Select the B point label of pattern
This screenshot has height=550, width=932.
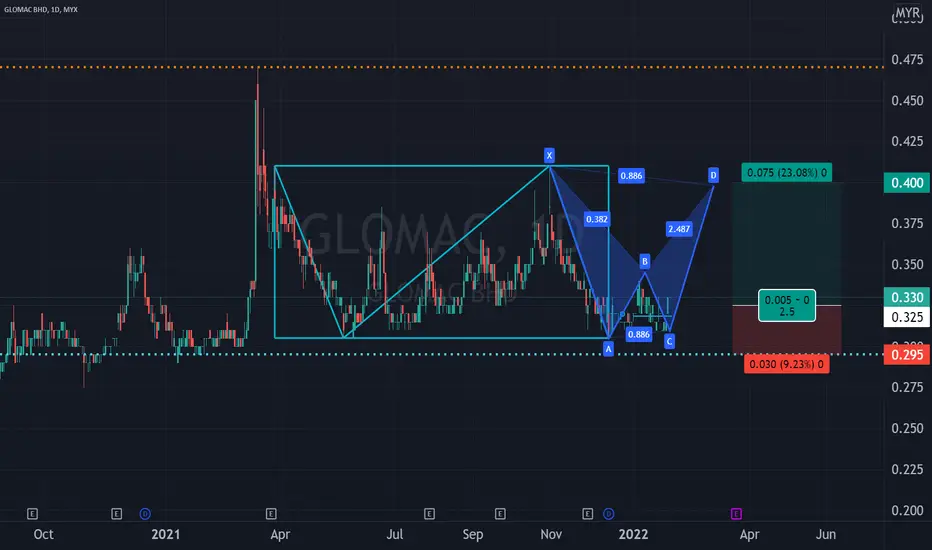click(645, 262)
